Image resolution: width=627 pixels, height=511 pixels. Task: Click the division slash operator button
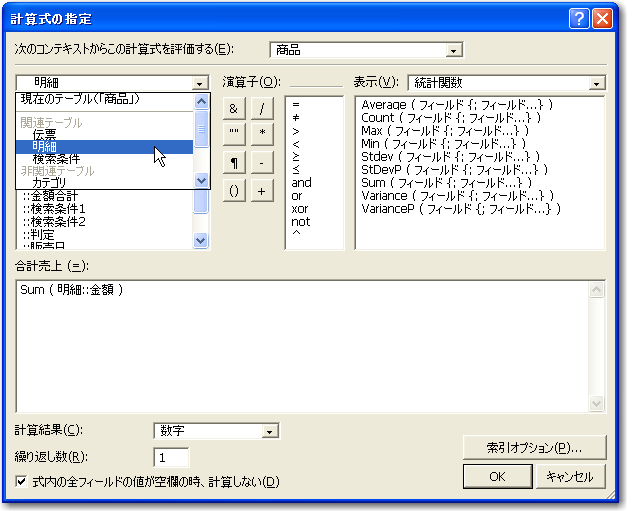tap(261, 108)
